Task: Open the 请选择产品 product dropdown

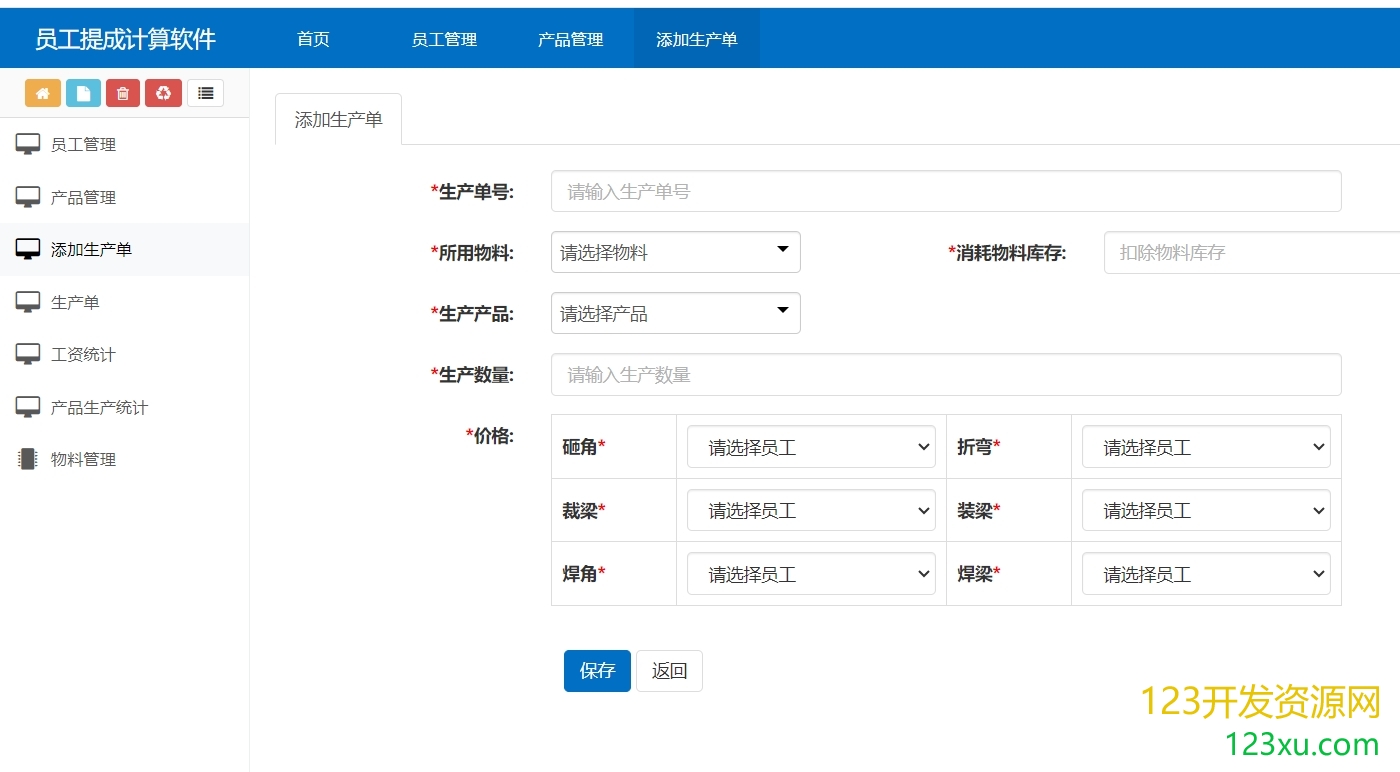Action: pyautogui.click(x=675, y=313)
